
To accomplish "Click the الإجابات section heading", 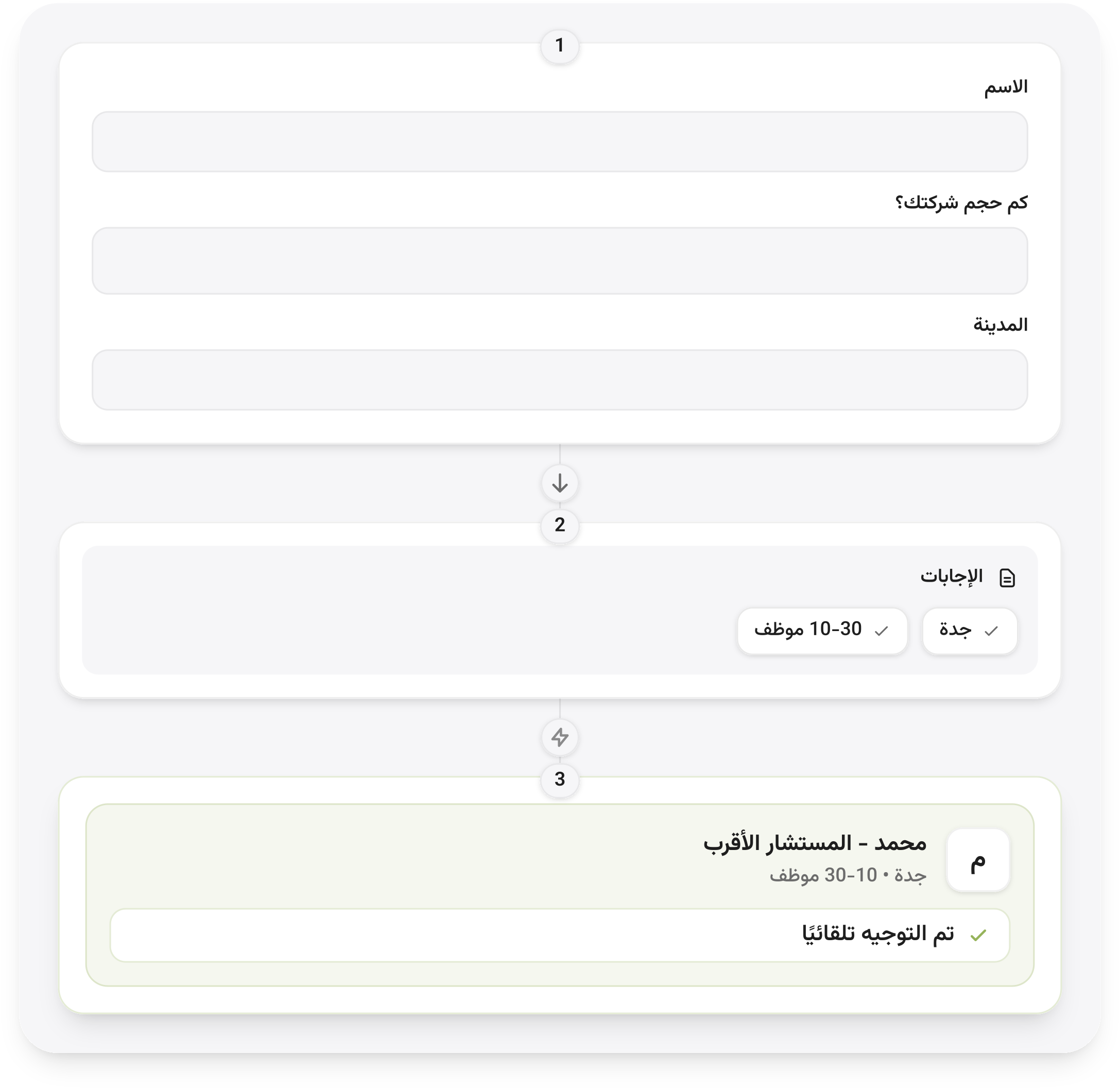I will click(x=952, y=576).
